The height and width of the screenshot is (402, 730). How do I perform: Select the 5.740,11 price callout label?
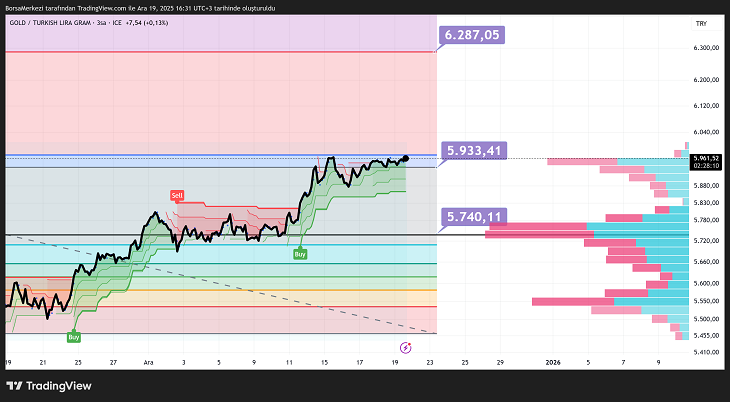coord(473,216)
